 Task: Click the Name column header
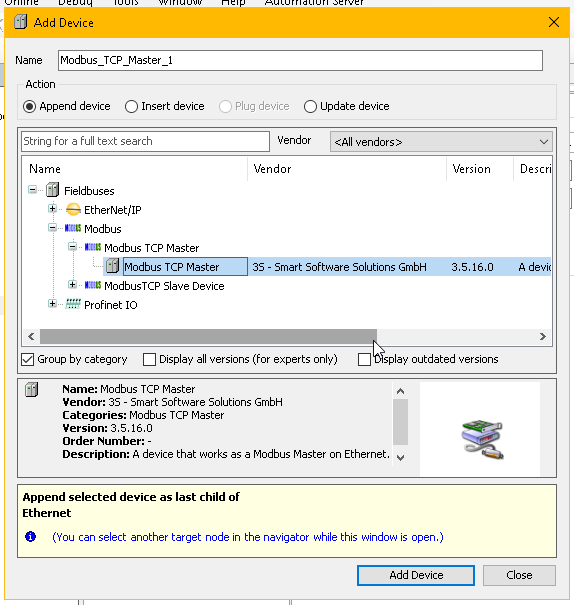coord(135,169)
